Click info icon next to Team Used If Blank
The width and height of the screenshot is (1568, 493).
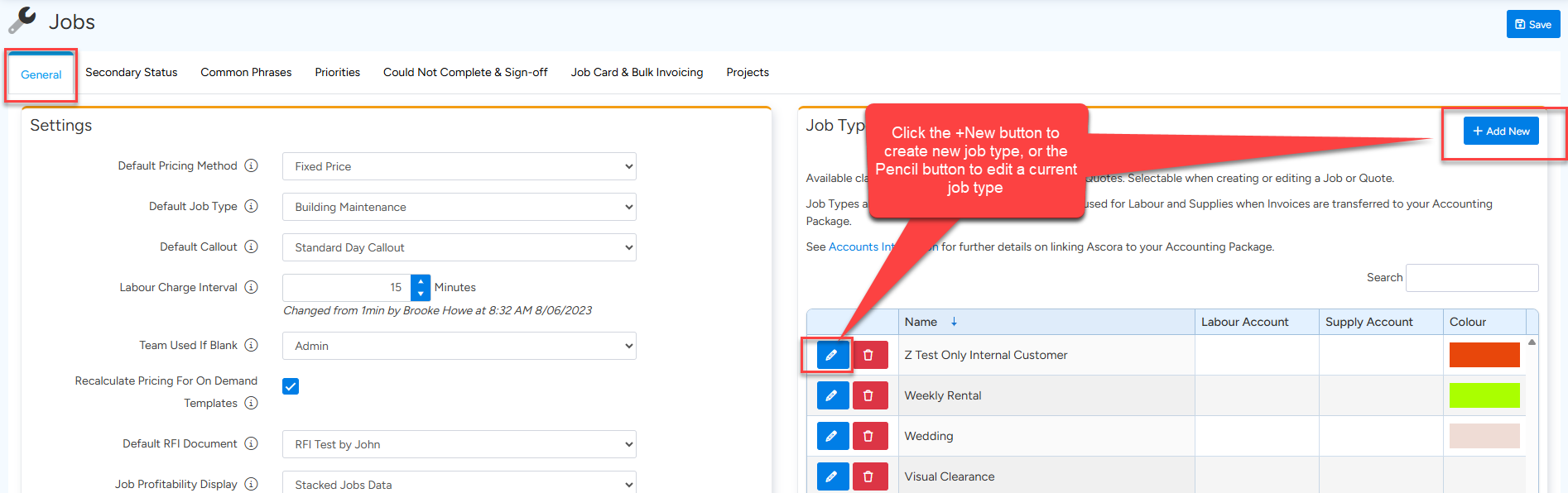coord(251,345)
